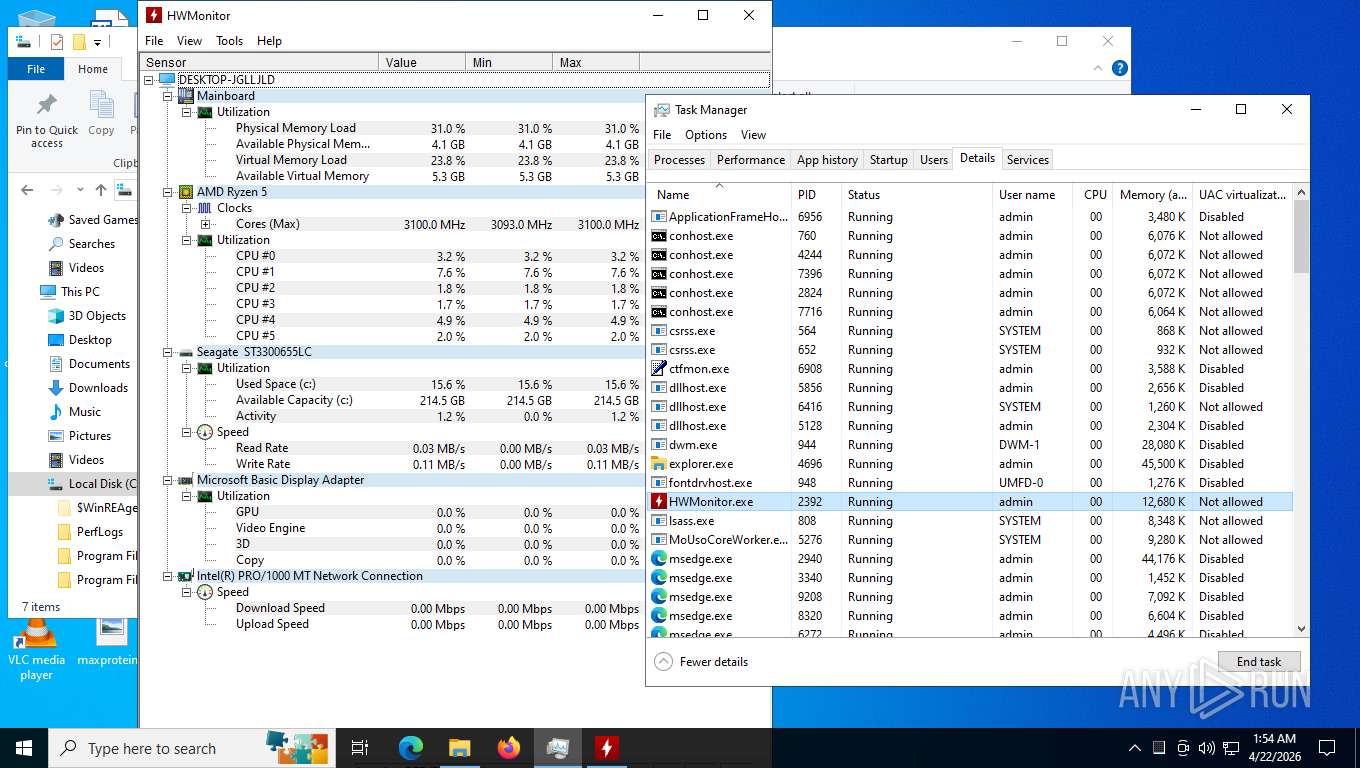
Task: Click the AMD Ryzen 5 processor icon
Action: (x=186, y=192)
